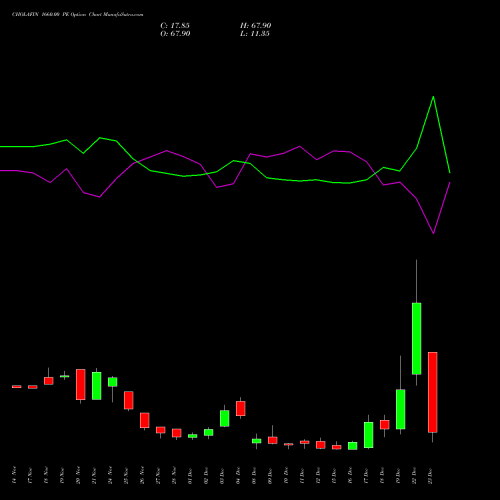500x500 pixels.
Task: Select the green candle for 17 Dec
Action: coord(369,435)
